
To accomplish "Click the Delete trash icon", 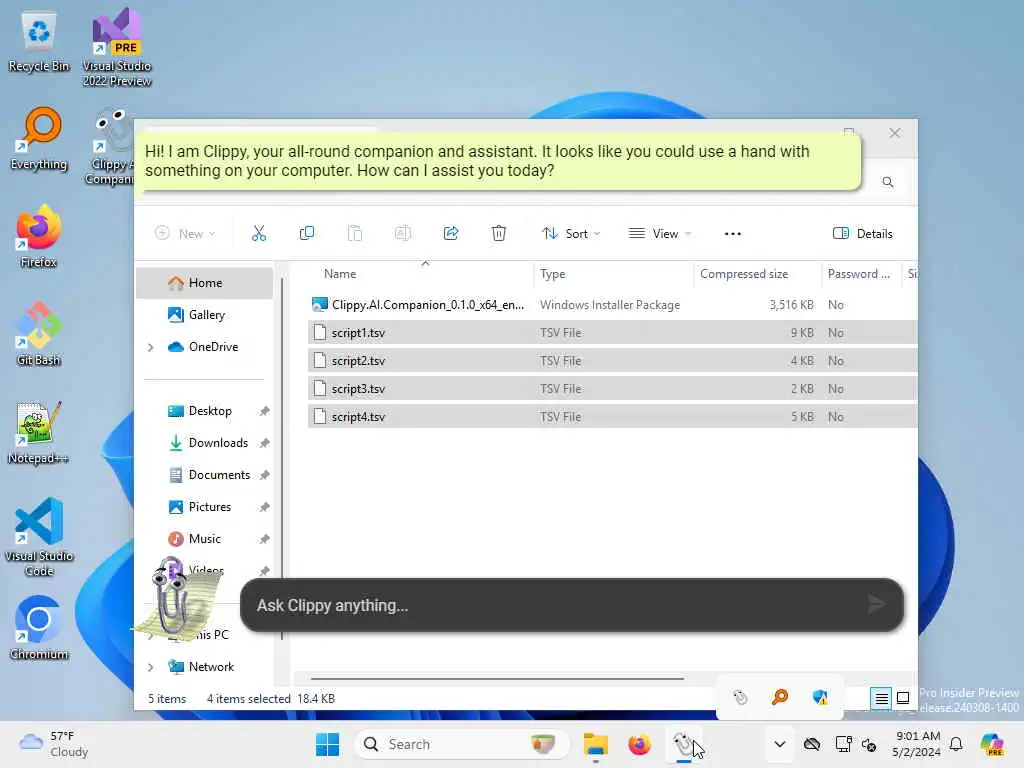I will (499, 233).
